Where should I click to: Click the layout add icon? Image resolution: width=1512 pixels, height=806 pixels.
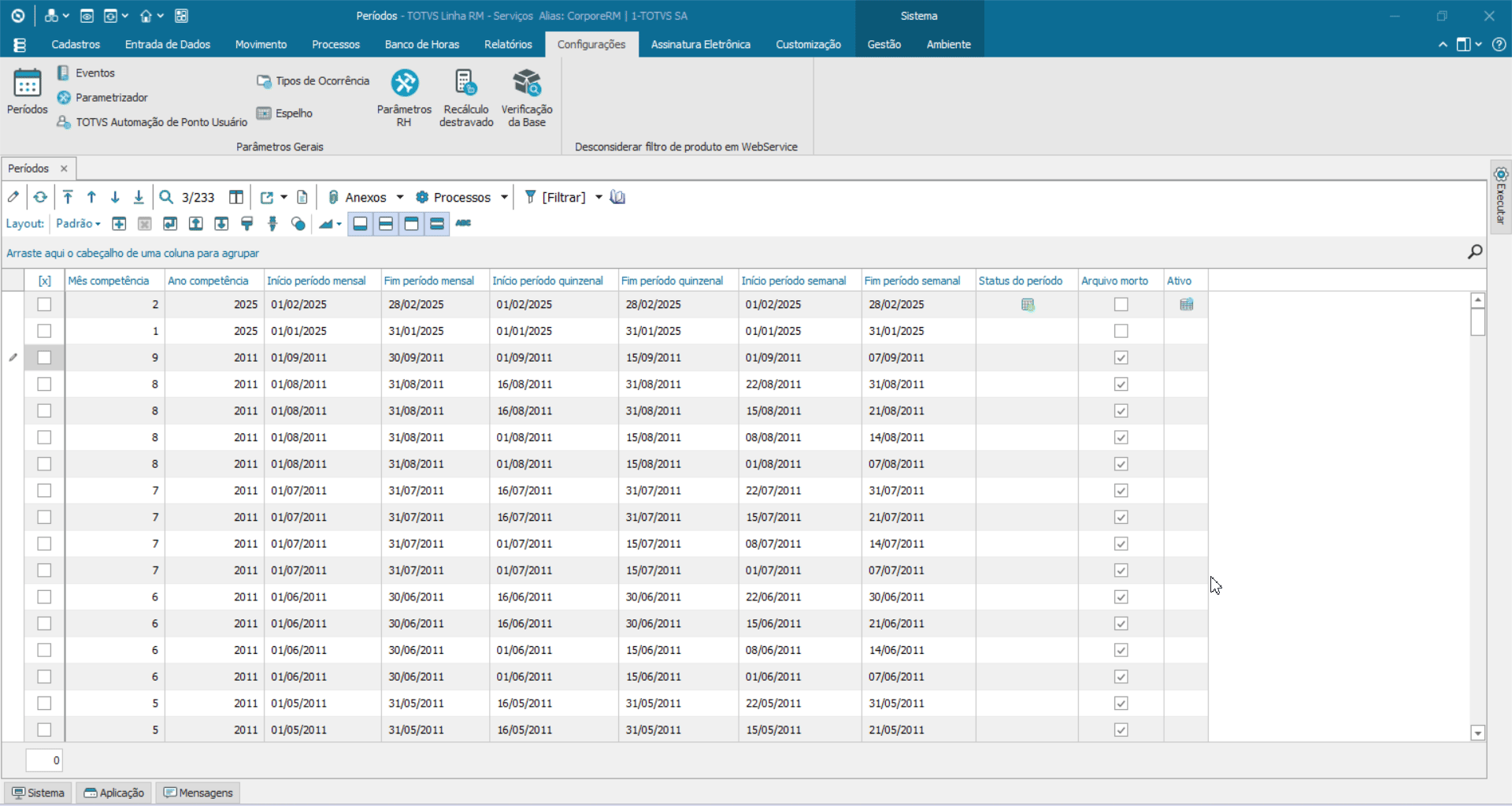[119, 224]
